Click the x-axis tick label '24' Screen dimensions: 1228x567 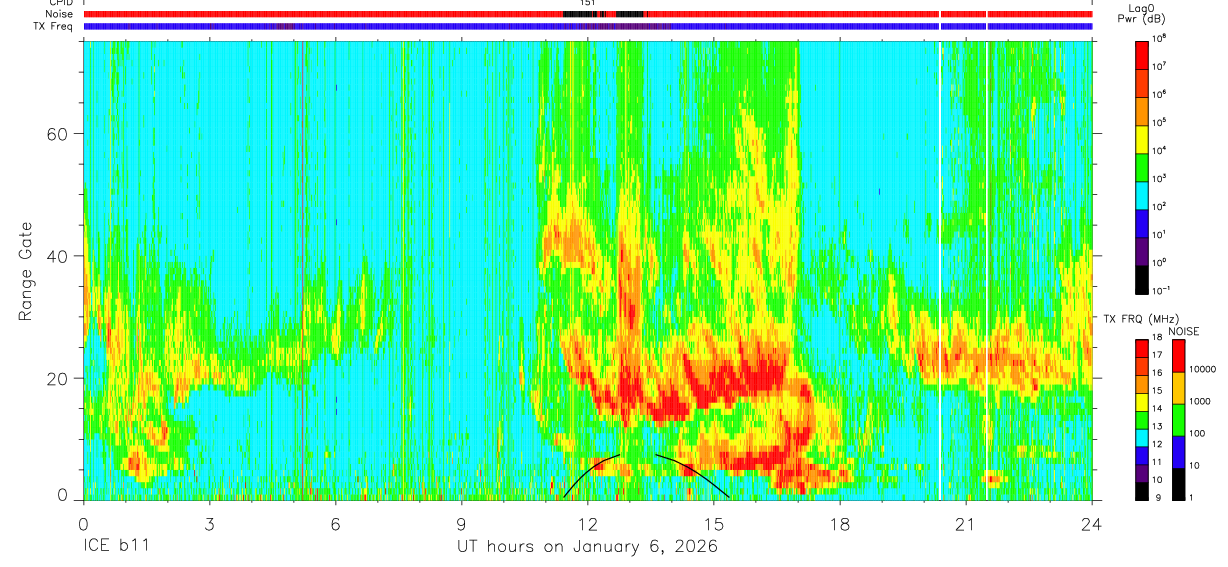(x=1092, y=523)
